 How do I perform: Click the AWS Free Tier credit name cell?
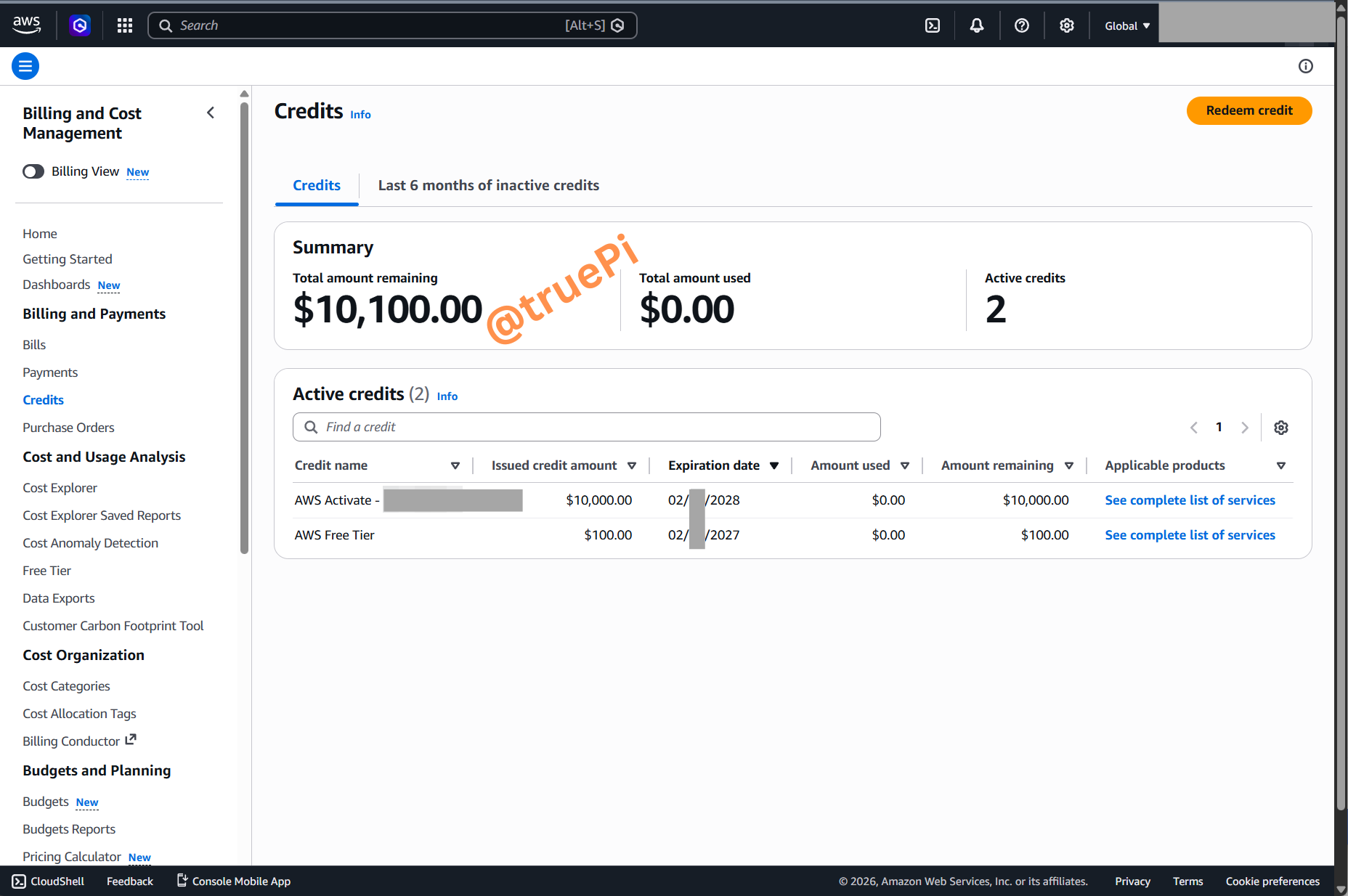click(334, 535)
